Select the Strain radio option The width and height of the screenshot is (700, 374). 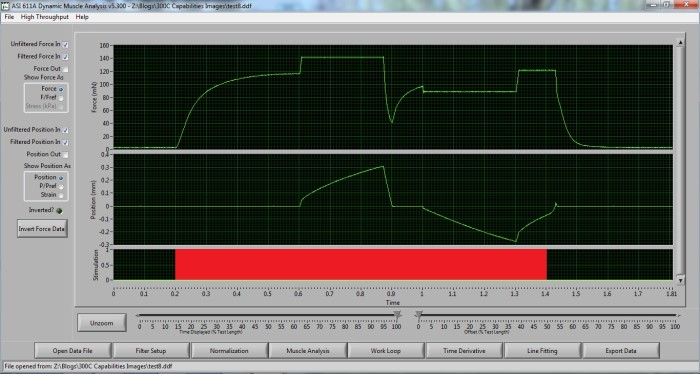pyautogui.click(x=61, y=195)
